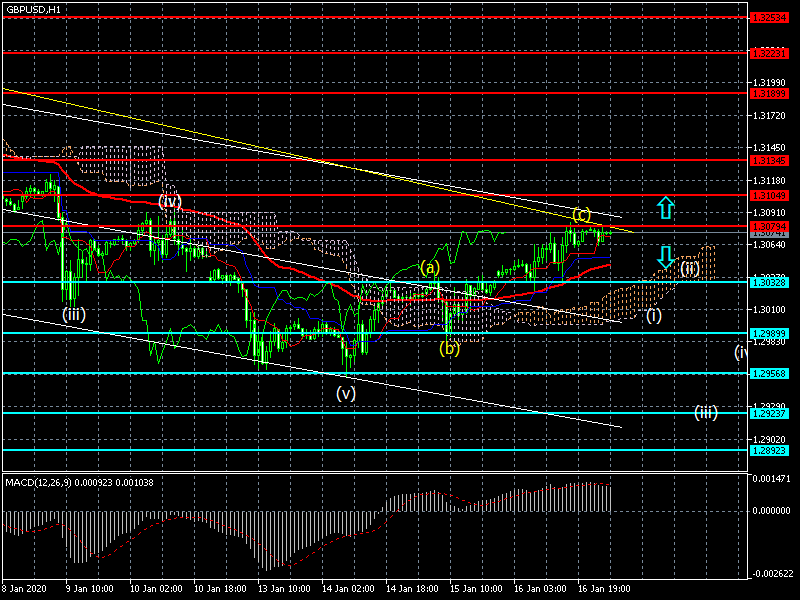Click the -0.002622 MACD scale value
Screen dimensions: 800x600
click(771, 574)
